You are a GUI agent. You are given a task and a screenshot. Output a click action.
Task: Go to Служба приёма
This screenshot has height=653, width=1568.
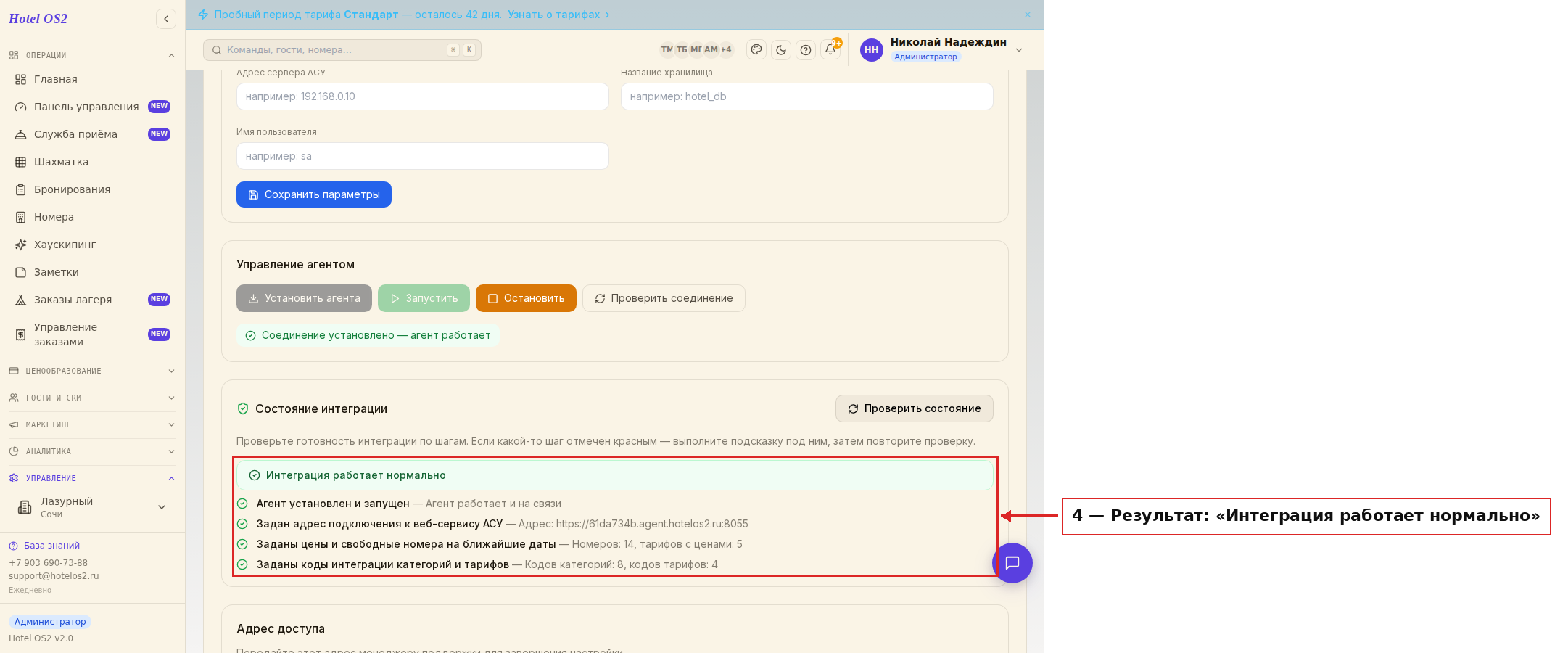point(92,134)
